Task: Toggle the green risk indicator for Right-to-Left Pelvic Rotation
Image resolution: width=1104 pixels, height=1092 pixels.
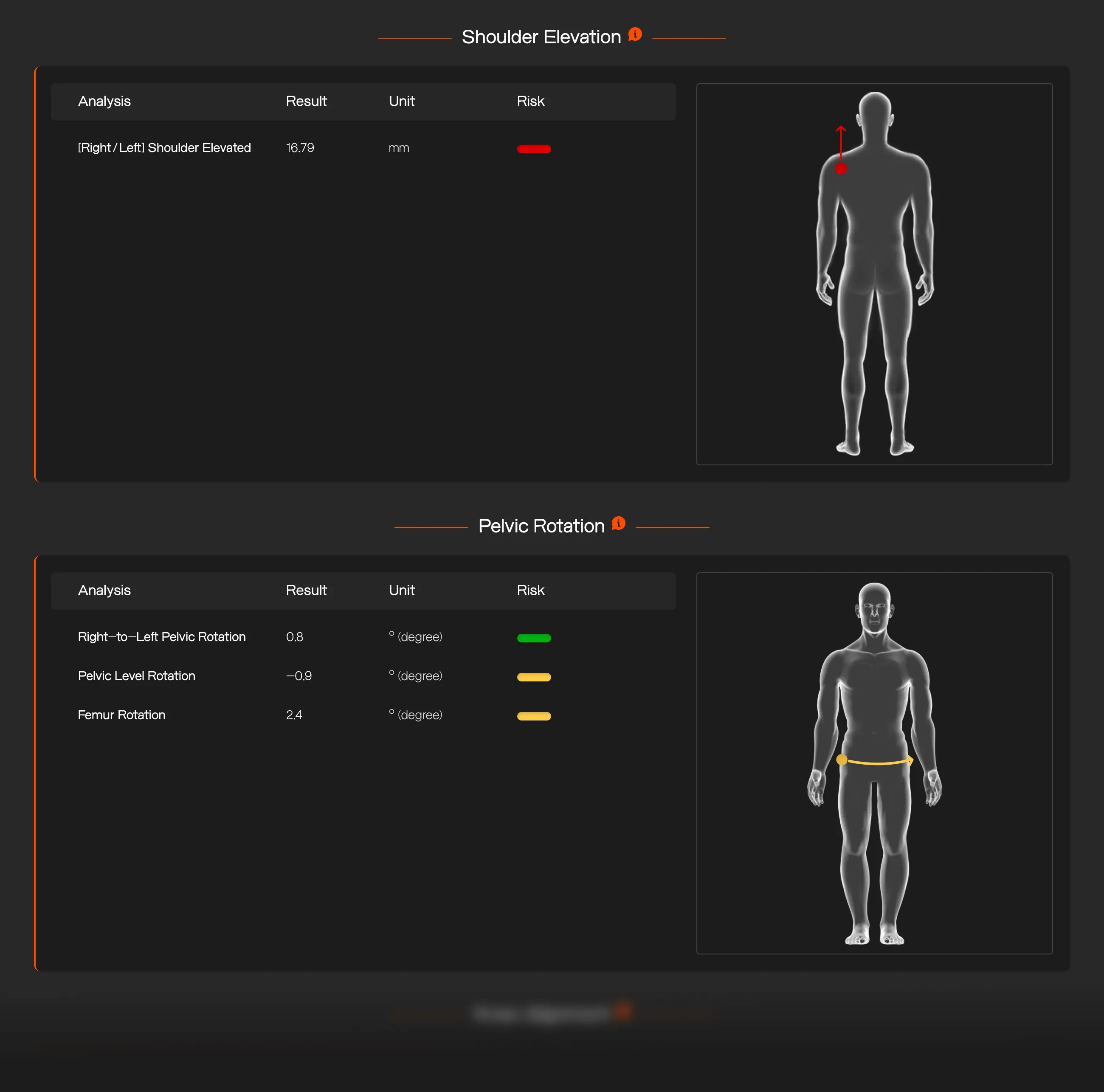Action: tap(534, 638)
